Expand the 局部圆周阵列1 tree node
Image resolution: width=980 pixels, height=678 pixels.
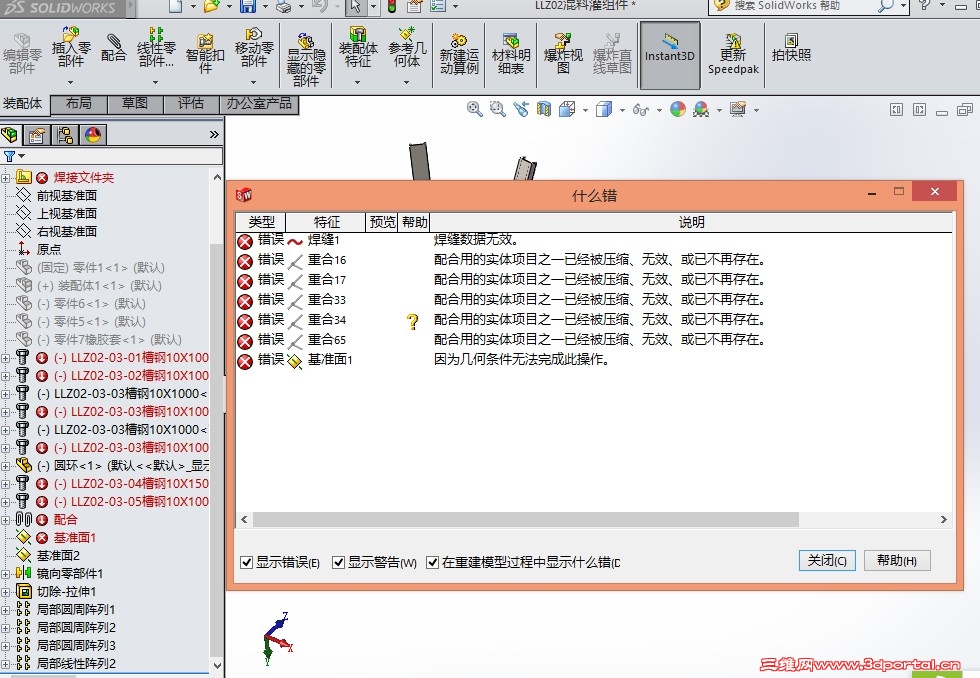[5, 610]
